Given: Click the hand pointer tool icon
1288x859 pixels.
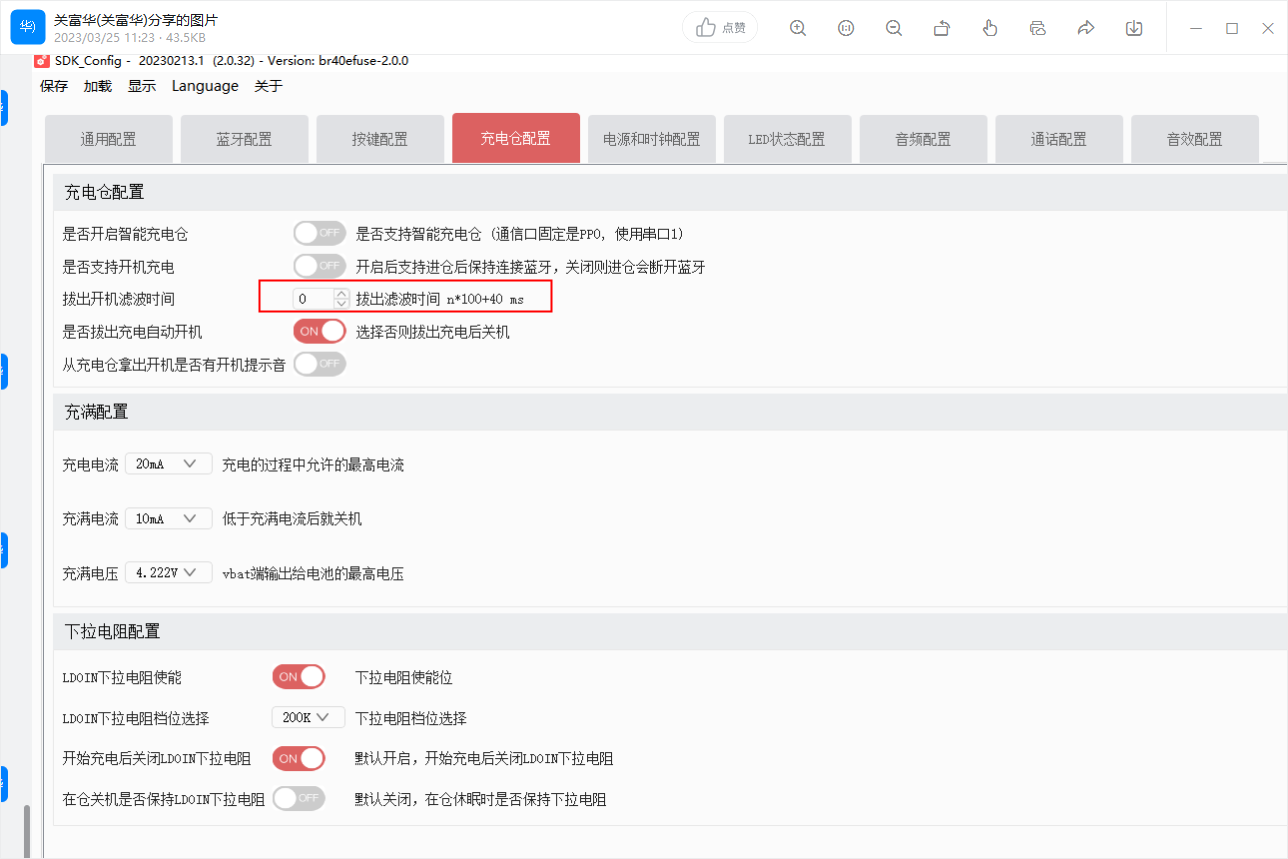Looking at the screenshot, I should coord(990,28).
